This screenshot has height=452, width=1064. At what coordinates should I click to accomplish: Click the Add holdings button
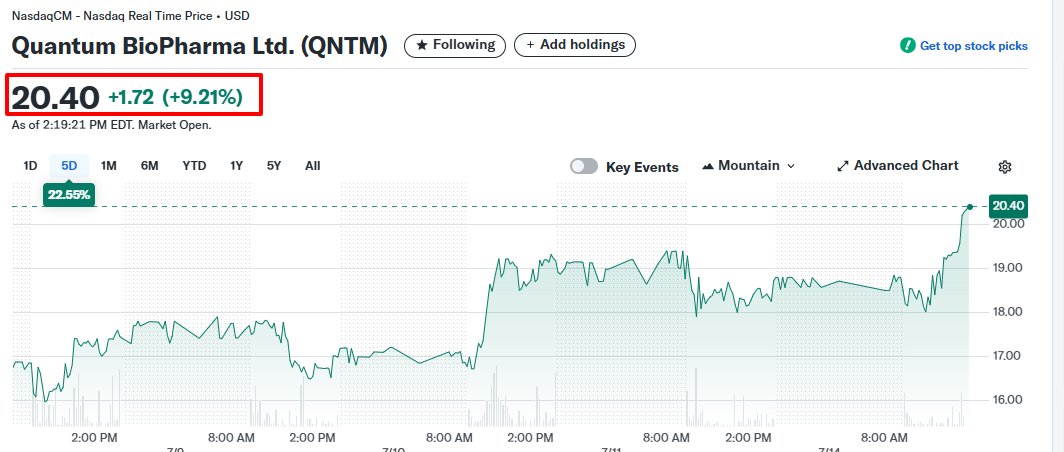(x=575, y=45)
